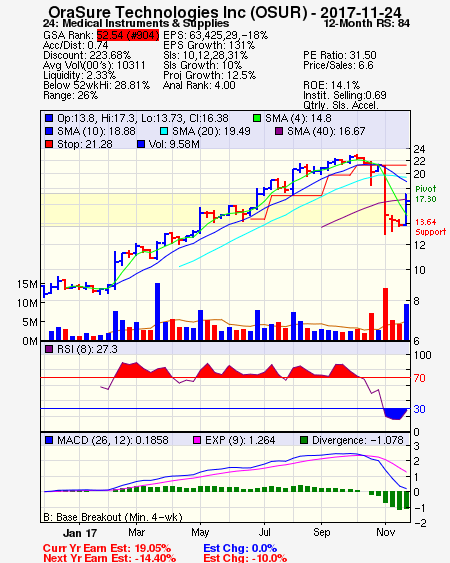450x563 pixels.
Task: Click the Stop: 21.28 legend text
Action: pyautogui.click(x=84, y=144)
